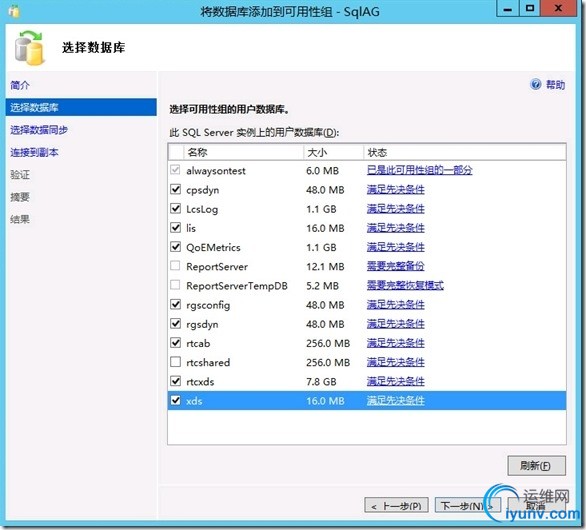Click the window icon in title bar
The image size is (586, 530).
[14, 11]
